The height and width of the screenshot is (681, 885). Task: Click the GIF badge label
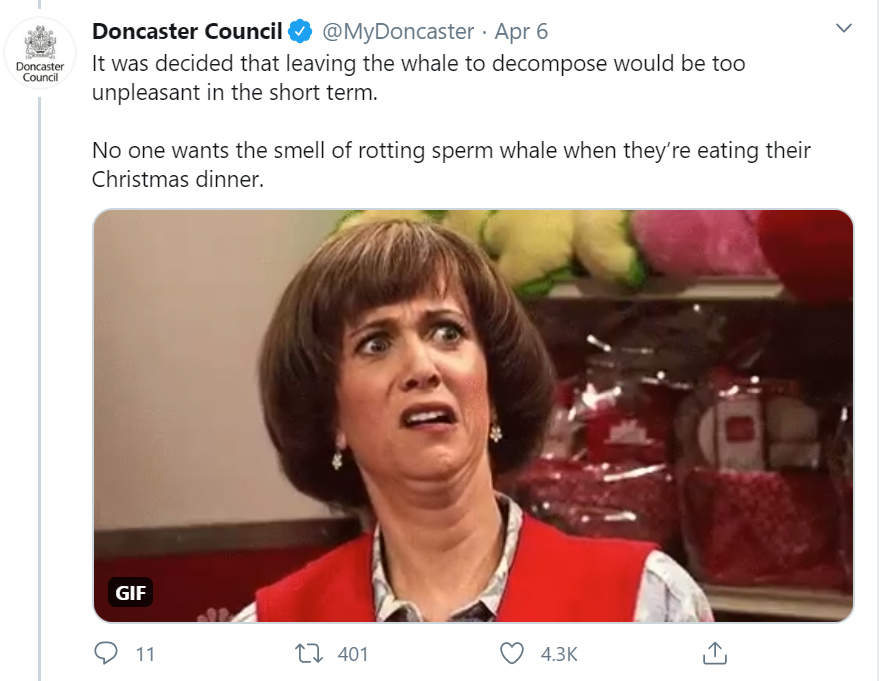tap(130, 592)
